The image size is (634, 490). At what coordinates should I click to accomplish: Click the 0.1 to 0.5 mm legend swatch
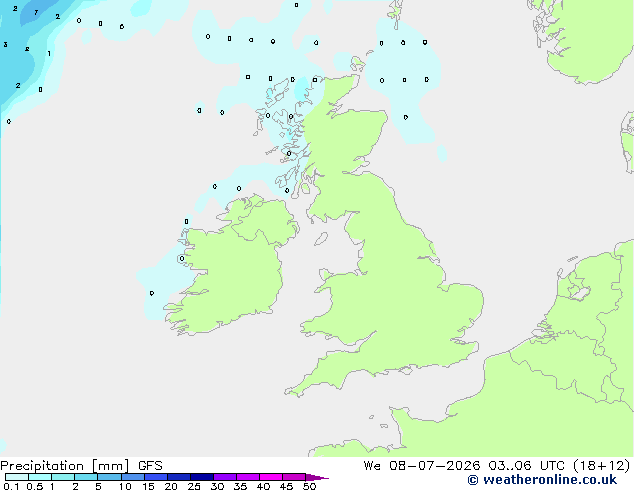click(x=17, y=477)
